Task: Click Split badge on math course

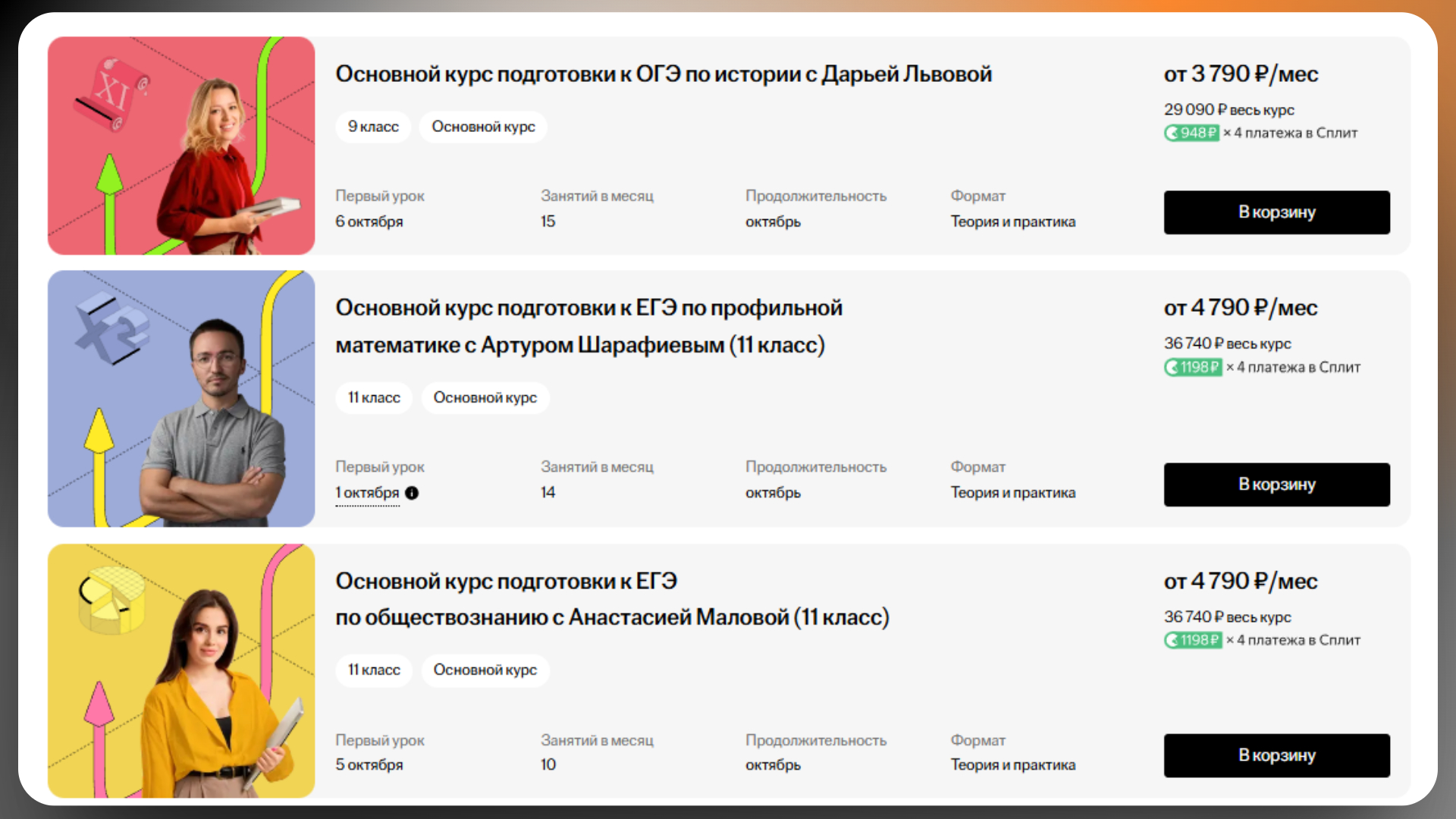Action: pos(1193,367)
